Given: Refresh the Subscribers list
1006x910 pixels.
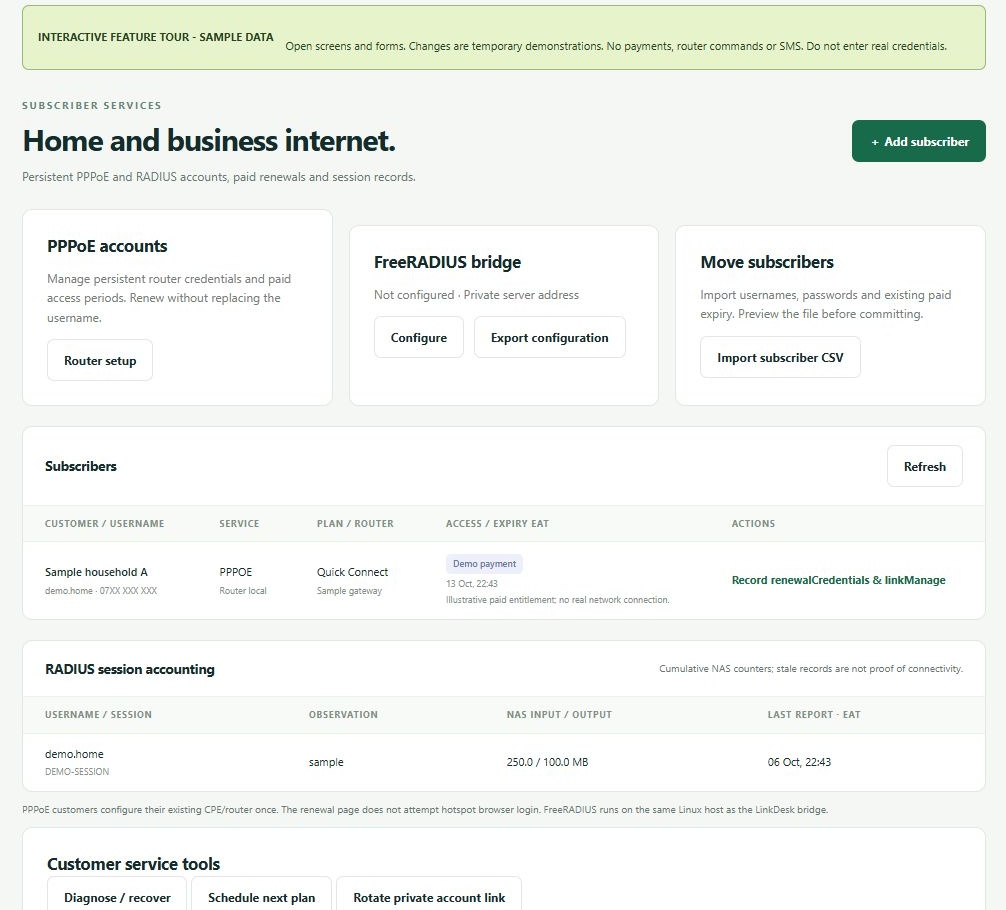Looking at the screenshot, I should pyautogui.click(x=925, y=467).
